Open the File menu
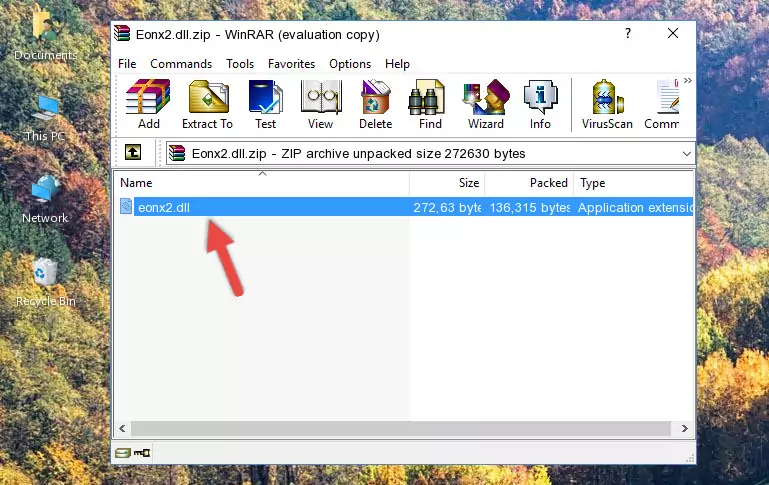The width and height of the screenshot is (769, 485). coord(127,64)
